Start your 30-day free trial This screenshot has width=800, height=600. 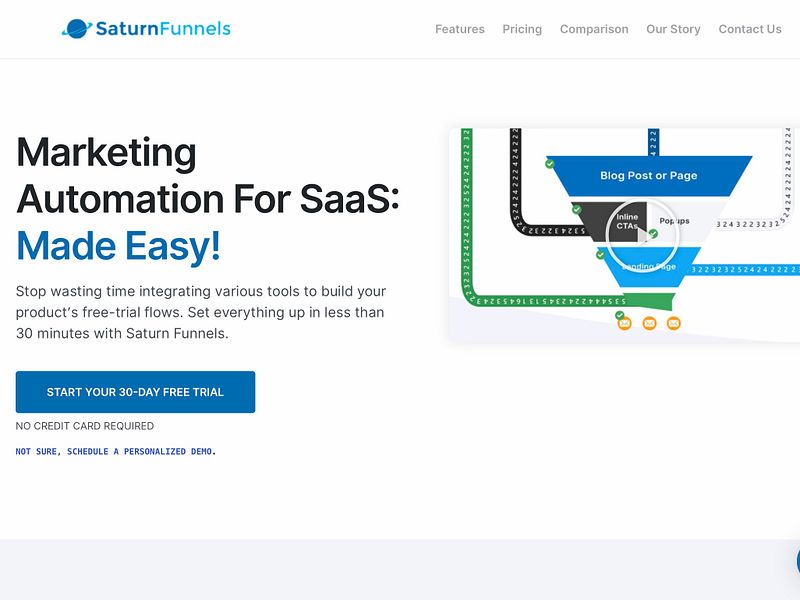coord(135,392)
